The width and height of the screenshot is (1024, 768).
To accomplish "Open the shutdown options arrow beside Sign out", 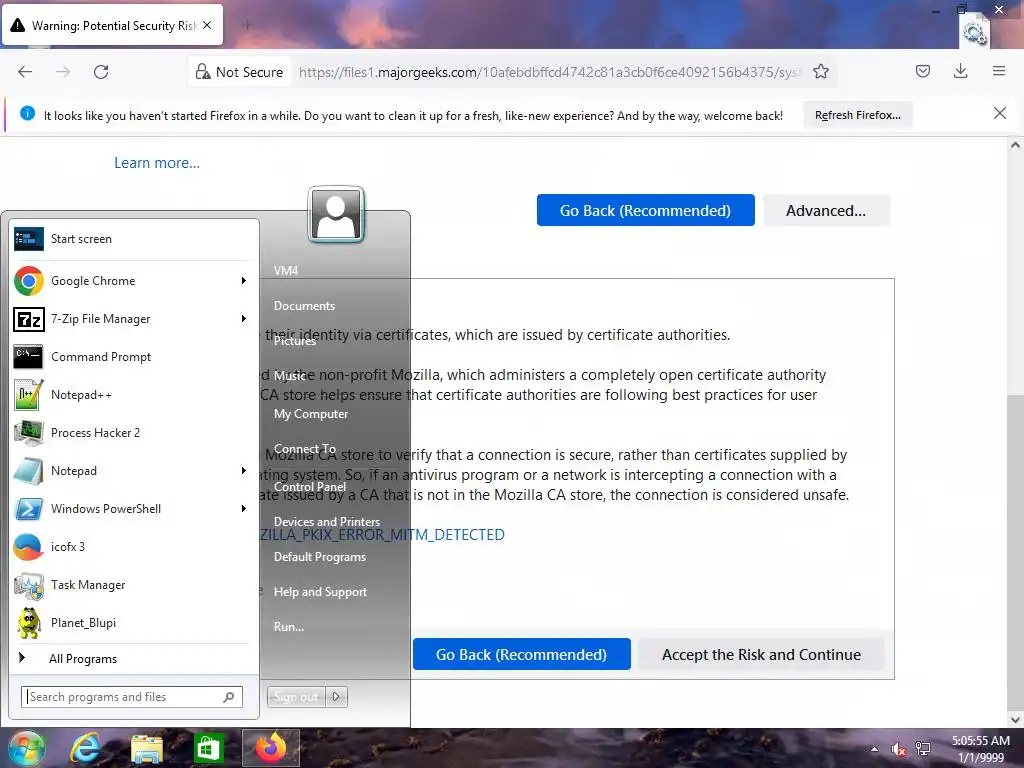I will (336, 697).
